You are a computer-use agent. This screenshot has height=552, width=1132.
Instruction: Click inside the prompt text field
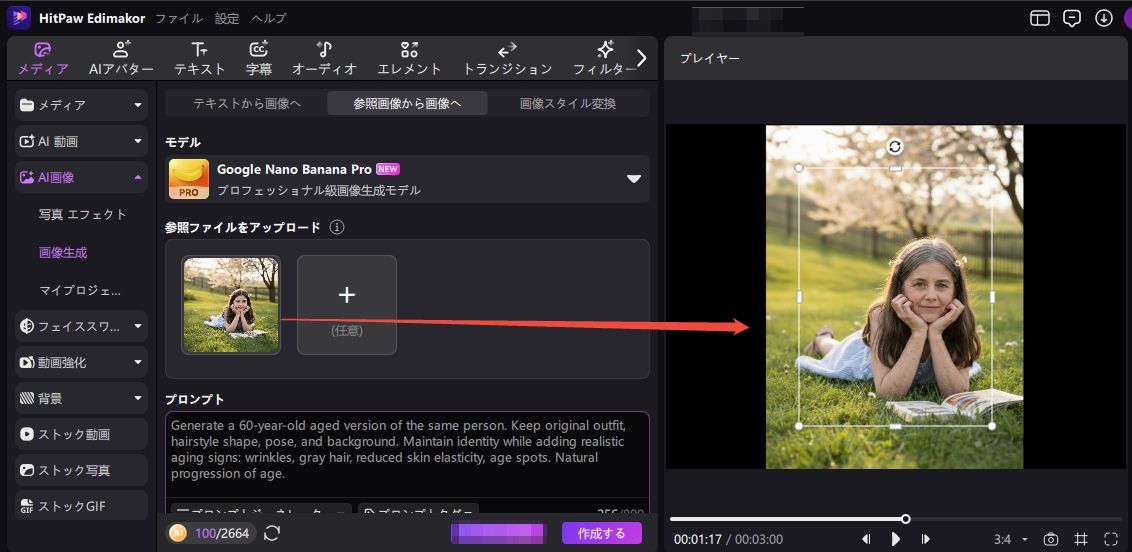point(407,455)
